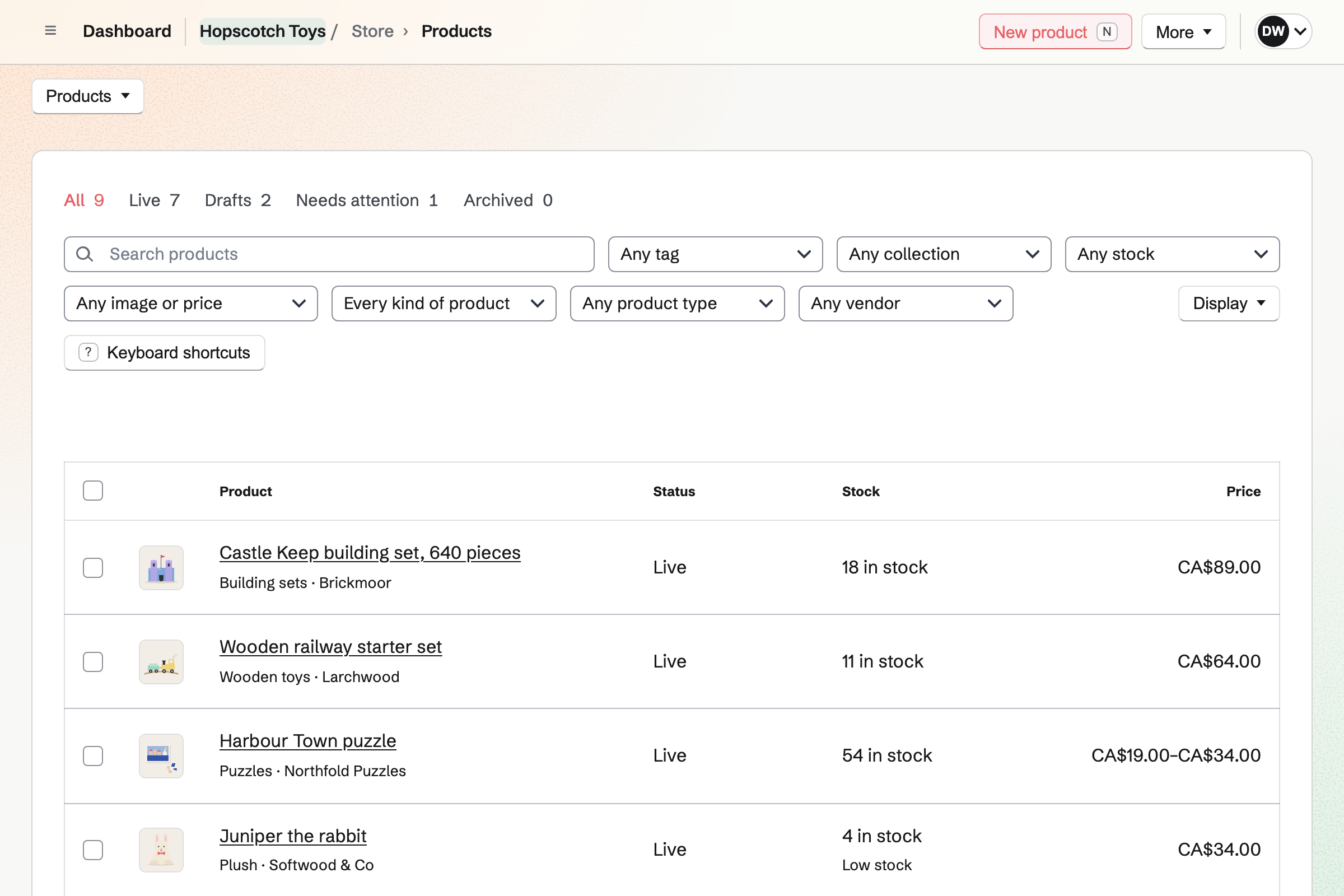Open the Any vendor dropdown
1344x896 pixels.
(x=906, y=304)
